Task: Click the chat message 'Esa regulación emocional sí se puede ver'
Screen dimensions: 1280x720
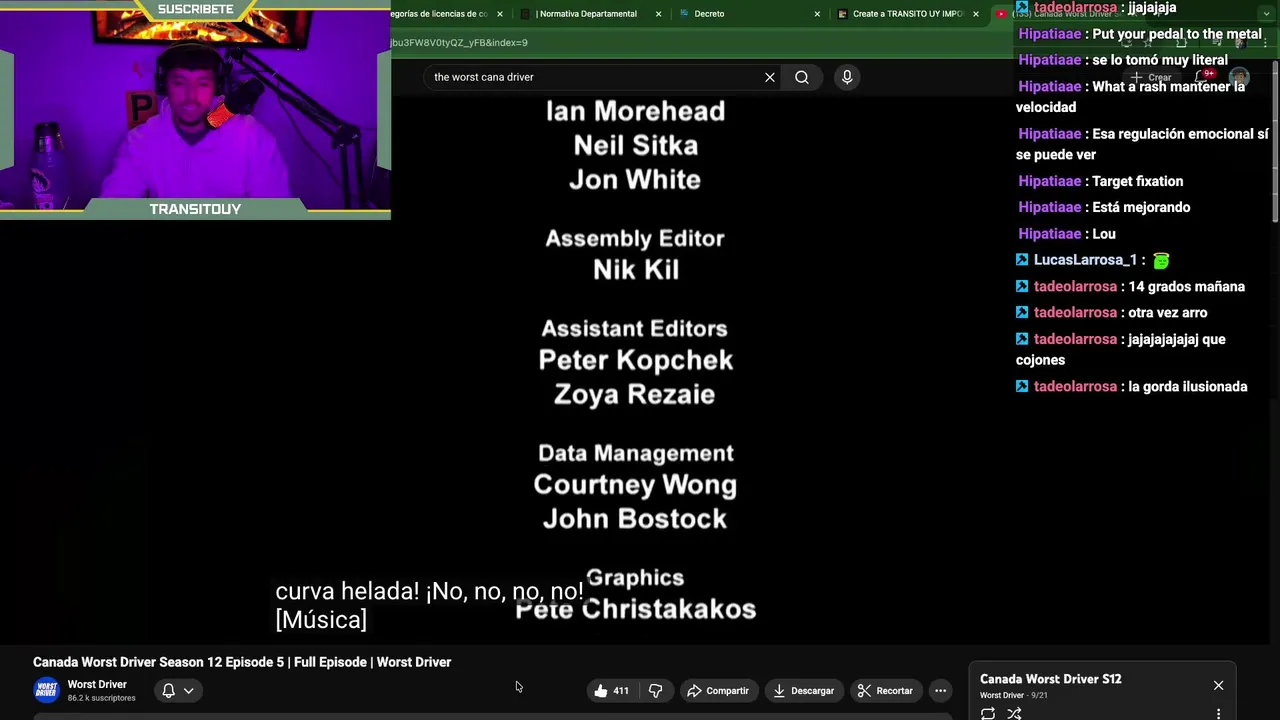Action: pos(1142,144)
